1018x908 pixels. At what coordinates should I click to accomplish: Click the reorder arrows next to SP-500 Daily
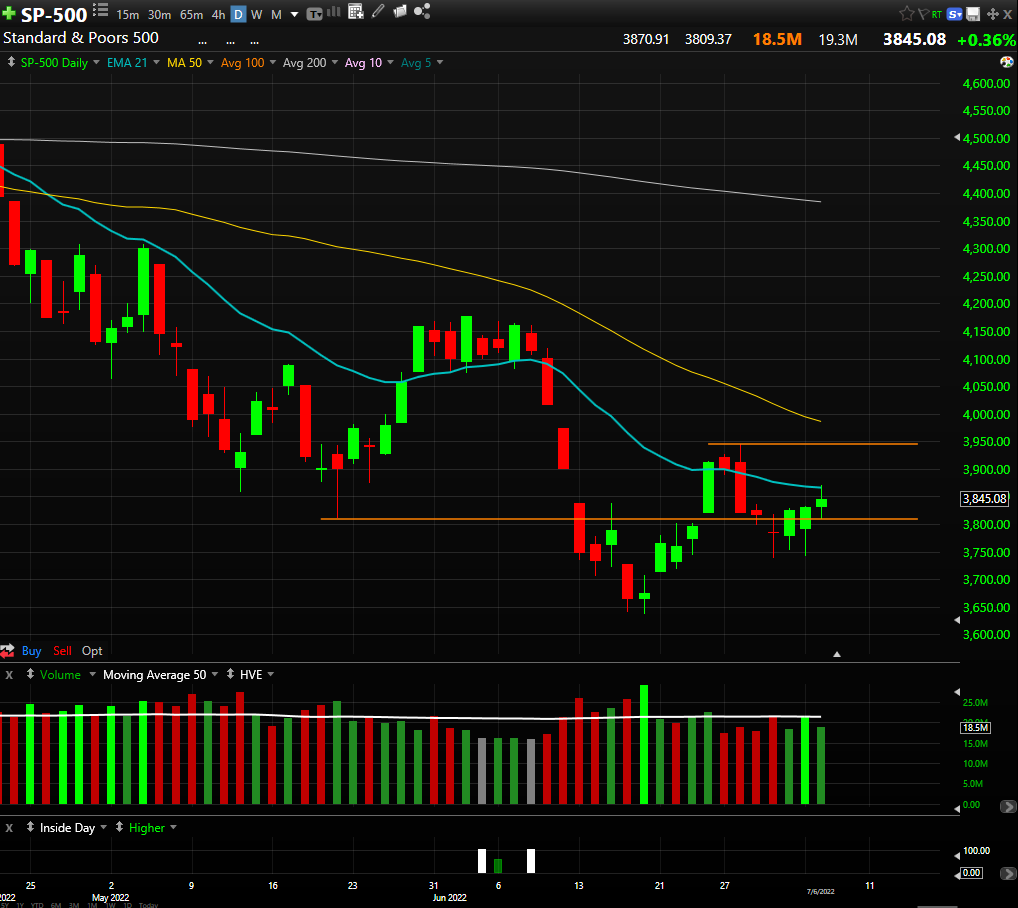11,62
